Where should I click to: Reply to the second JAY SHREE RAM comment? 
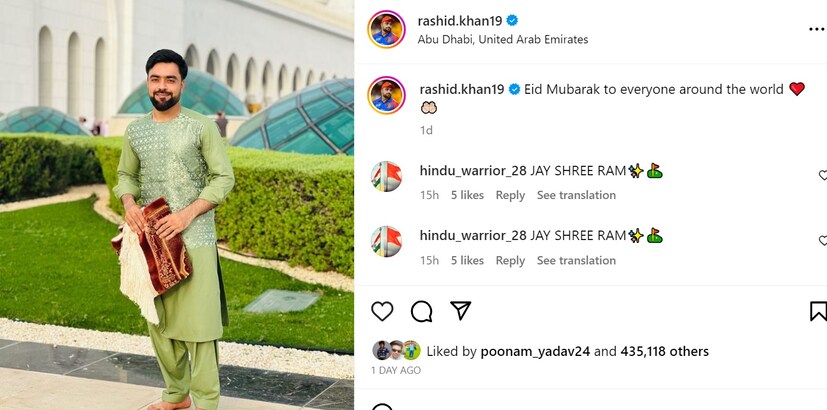point(510,261)
